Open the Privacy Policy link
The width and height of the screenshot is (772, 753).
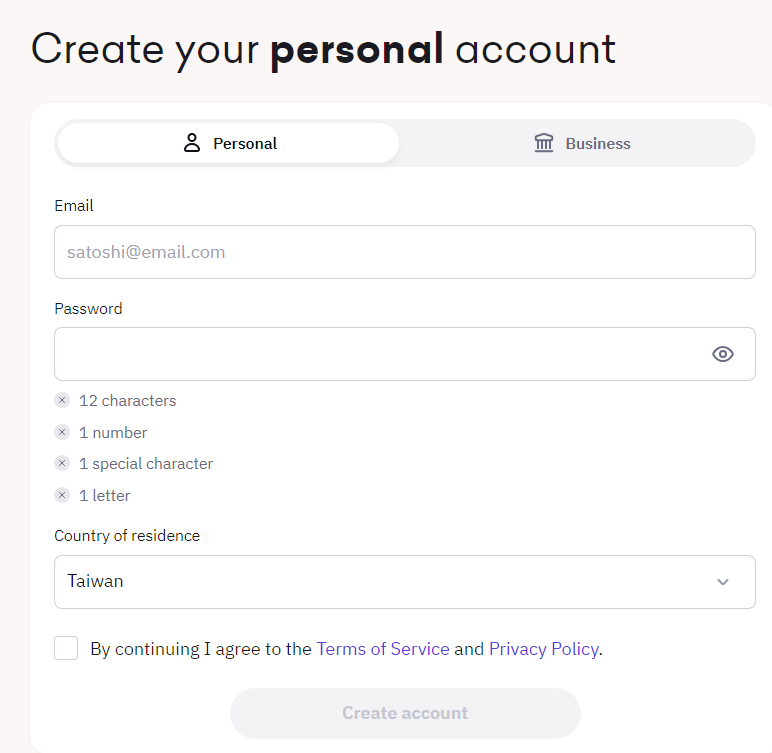543,649
